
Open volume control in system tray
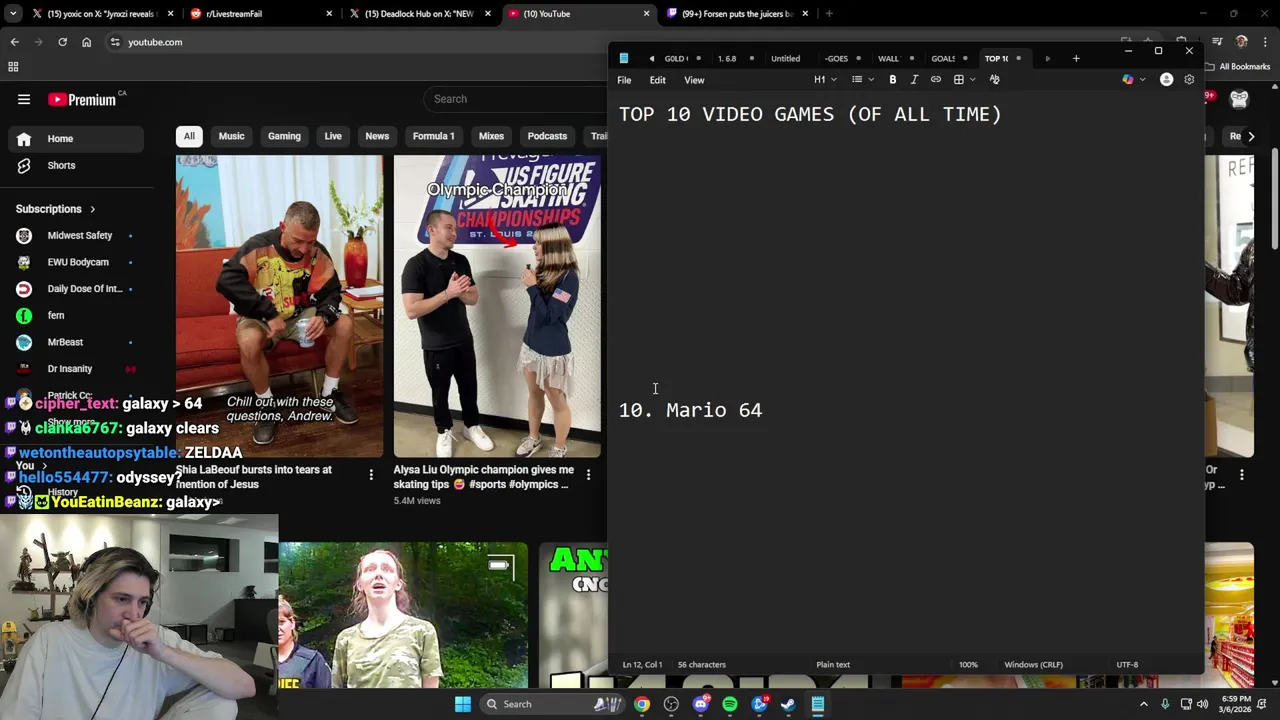point(1202,704)
